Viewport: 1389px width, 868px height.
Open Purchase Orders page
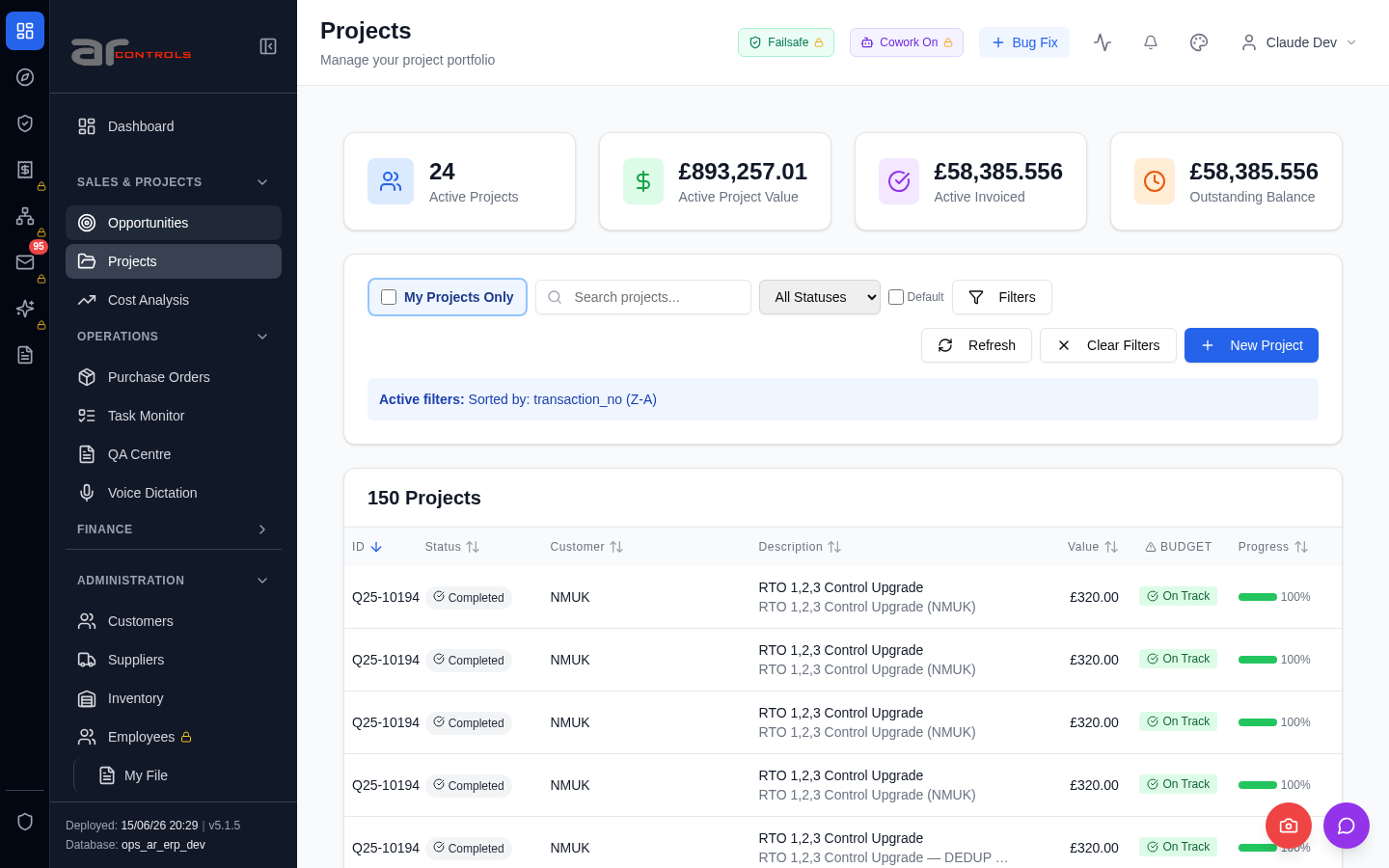(174, 377)
